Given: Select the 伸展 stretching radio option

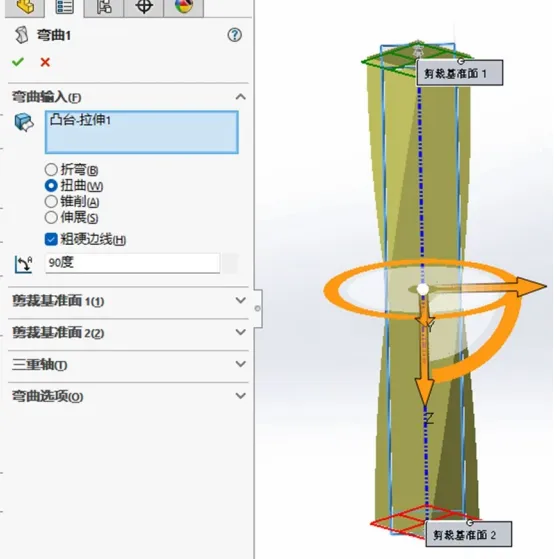Looking at the screenshot, I should click(51, 217).
